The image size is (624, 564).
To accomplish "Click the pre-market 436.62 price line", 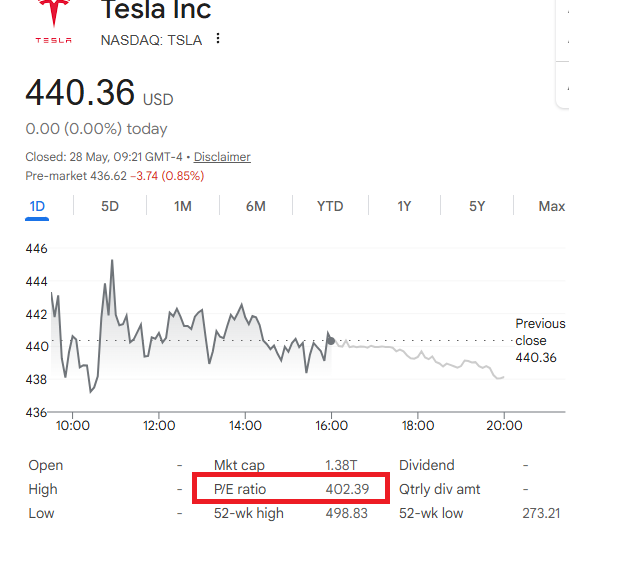I will click(x=115, y=176).
